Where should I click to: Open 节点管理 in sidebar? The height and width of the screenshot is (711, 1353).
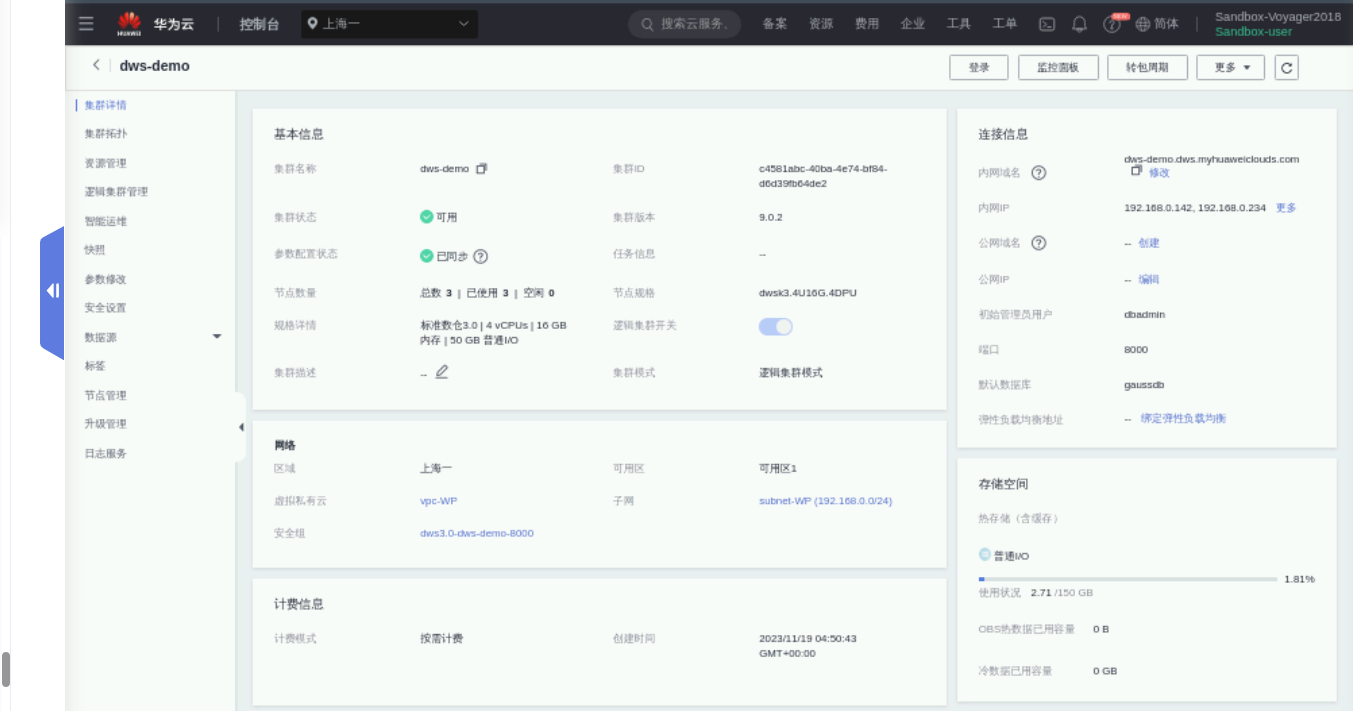[x=105, y=395]
